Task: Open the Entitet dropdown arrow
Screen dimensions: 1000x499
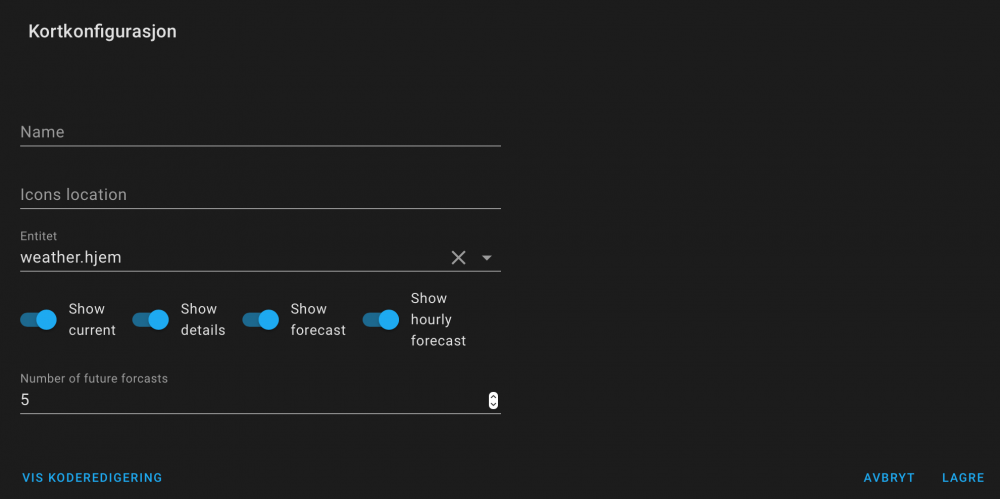Action: (487, 258)
